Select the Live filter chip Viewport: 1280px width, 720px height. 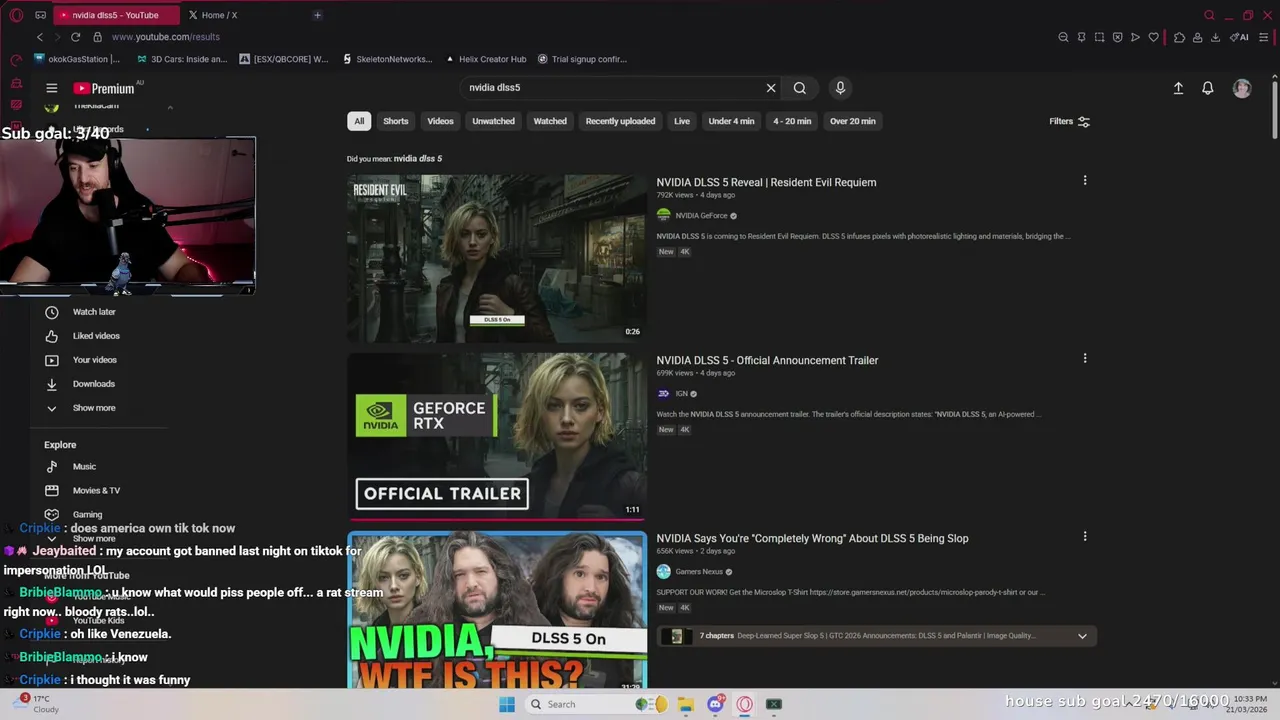(682, 121)
